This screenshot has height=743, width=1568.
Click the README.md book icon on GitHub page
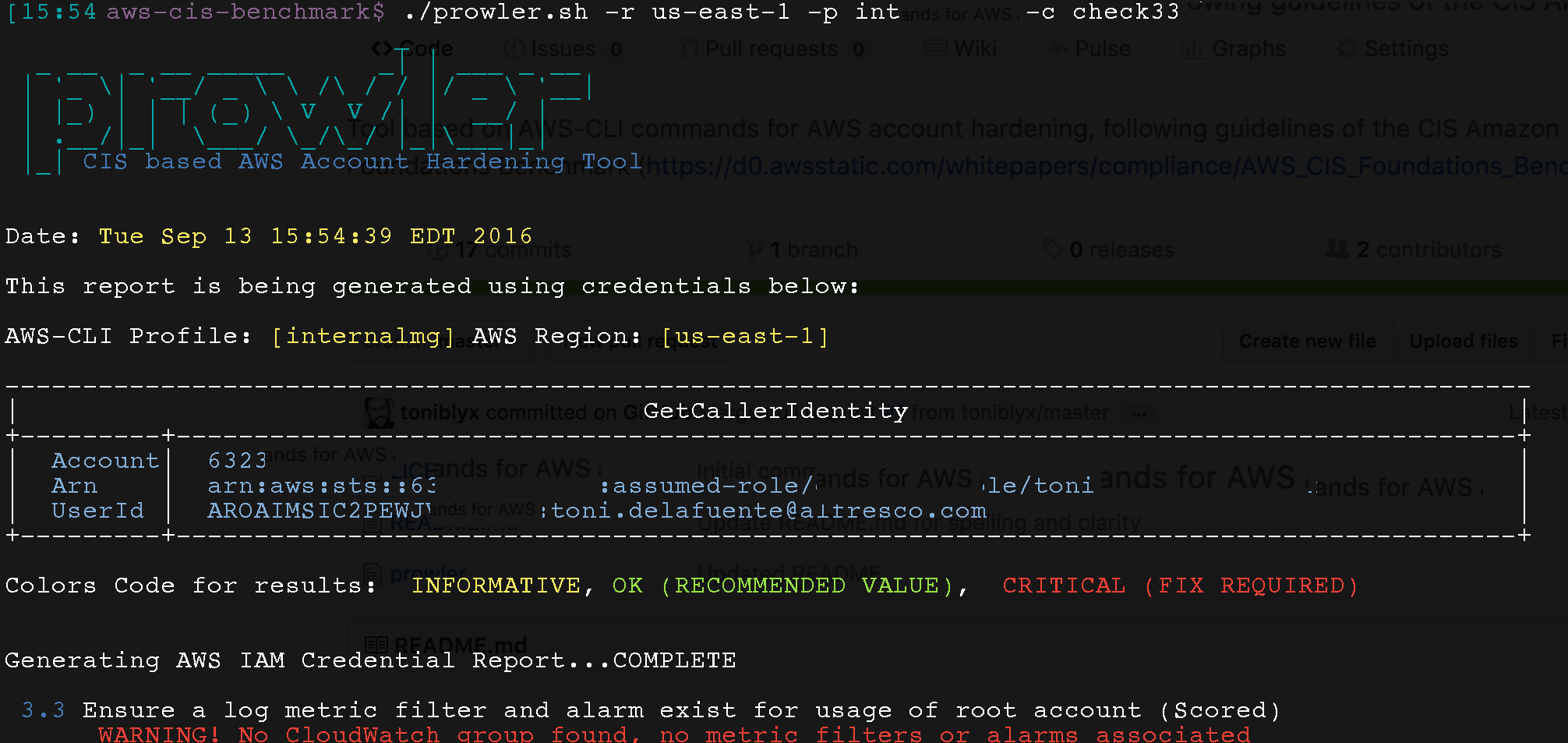(376, 646)
